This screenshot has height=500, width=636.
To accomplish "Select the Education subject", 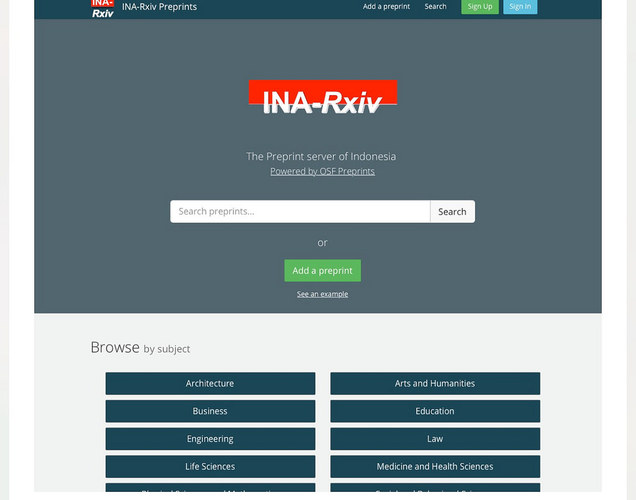I will pyautogui.click(x=435, y=411).
